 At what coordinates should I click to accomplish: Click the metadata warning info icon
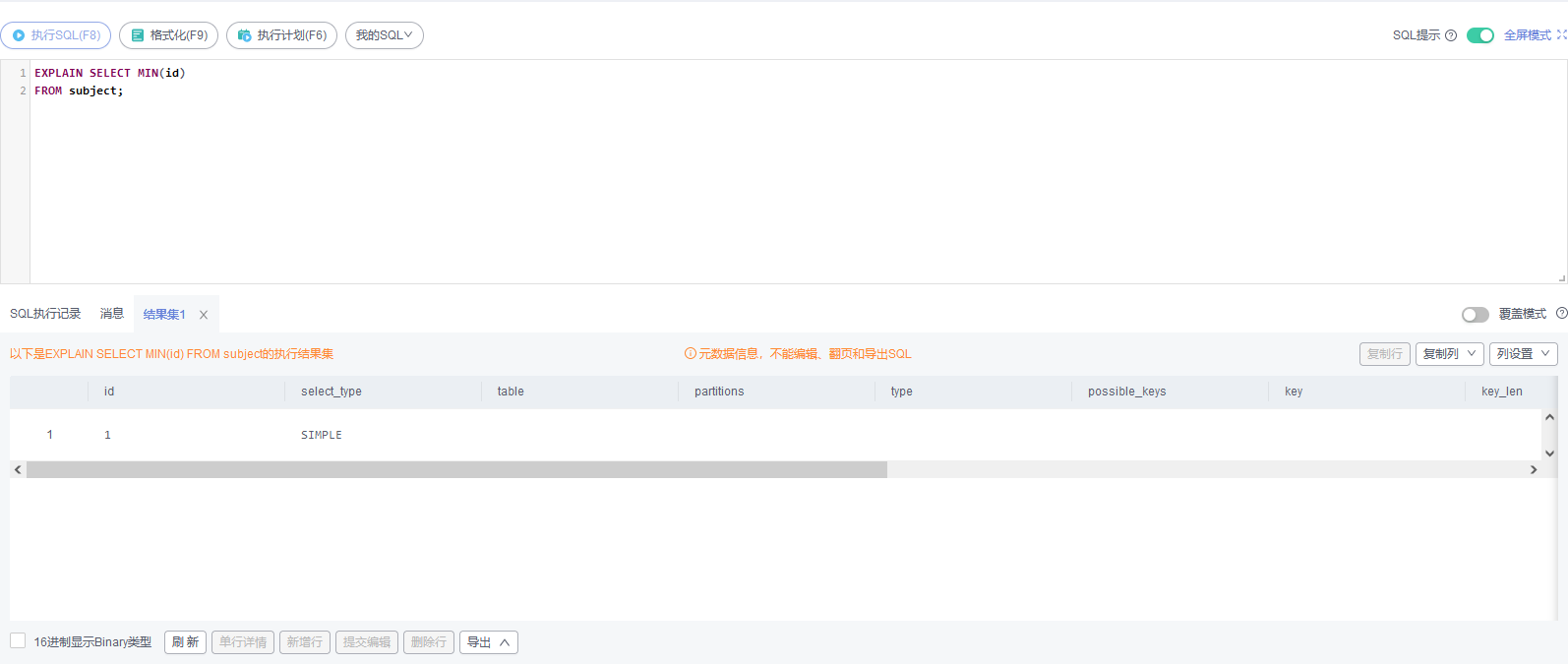coord(691,353)
